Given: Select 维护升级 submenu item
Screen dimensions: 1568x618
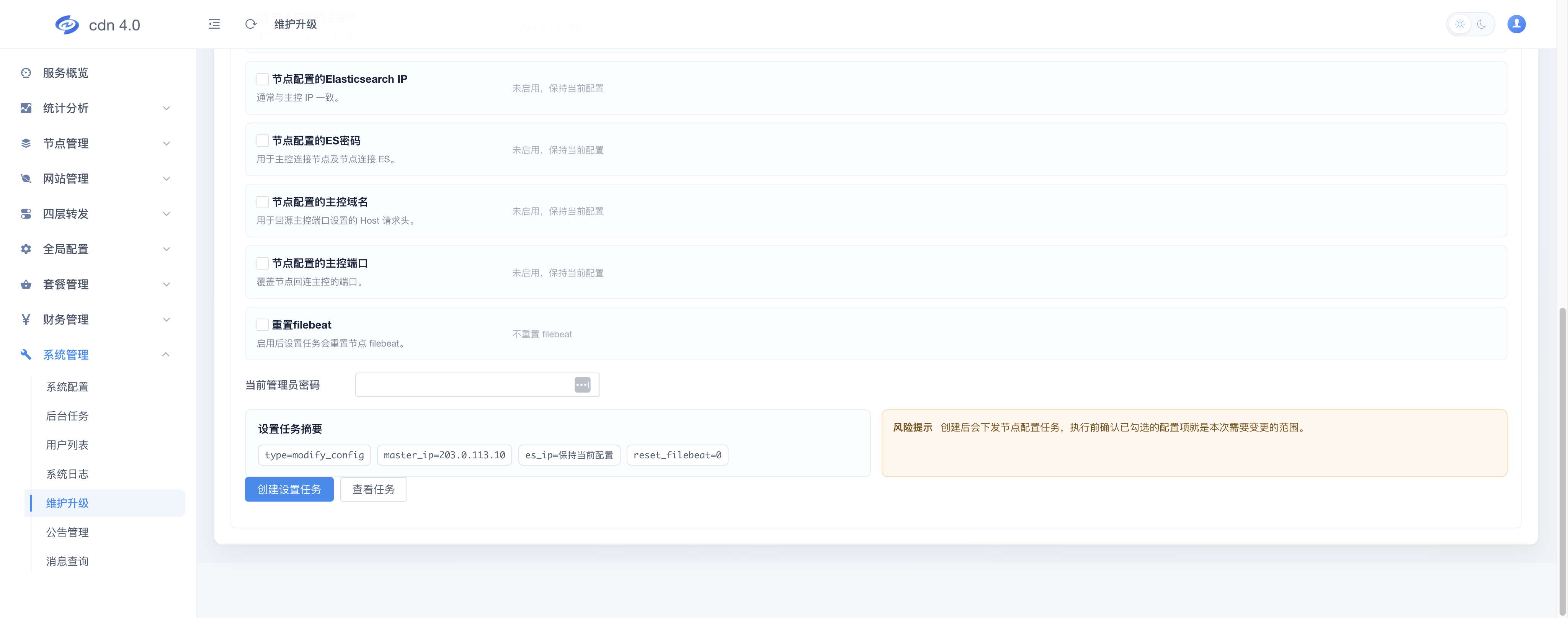Looking at the screenshot, I should point(105,503).
